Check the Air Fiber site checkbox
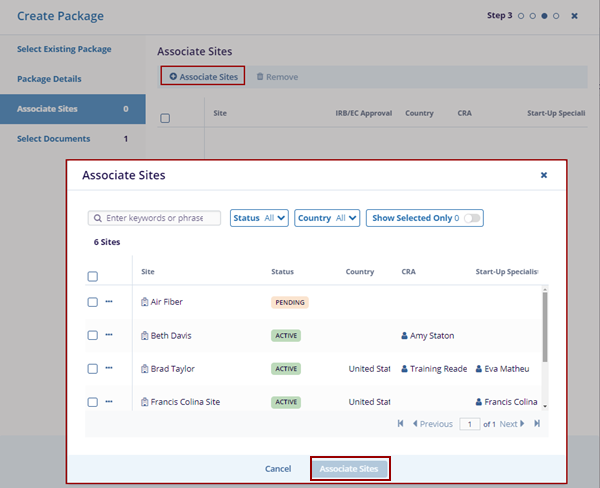The width and height of the screenshot is (600, 488). coord(92,302)
